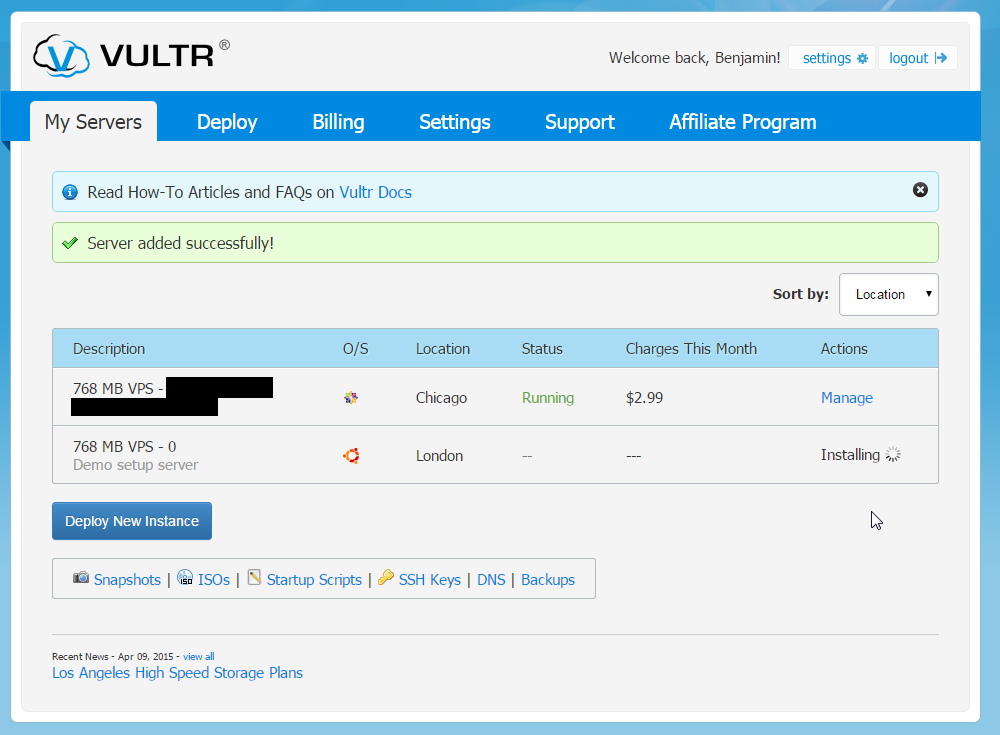Click the Actions column header
The height and width of the screenshot is (735, 1000).
click(x=844, y=349)
